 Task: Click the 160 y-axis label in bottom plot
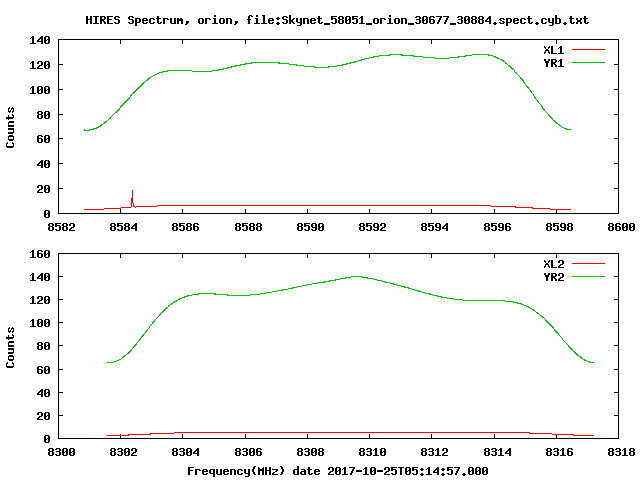tap(40, 255)
